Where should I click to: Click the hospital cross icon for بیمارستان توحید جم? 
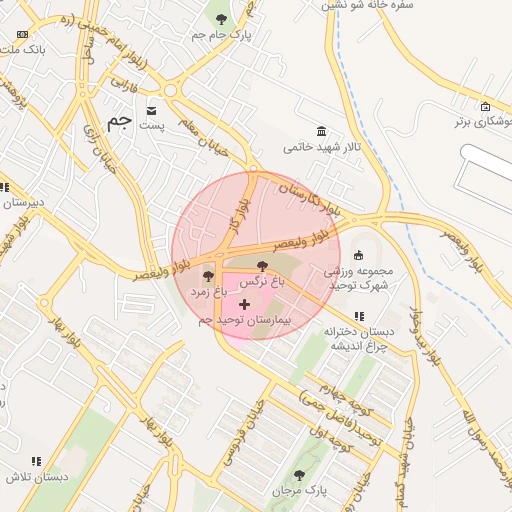[244, 304]
